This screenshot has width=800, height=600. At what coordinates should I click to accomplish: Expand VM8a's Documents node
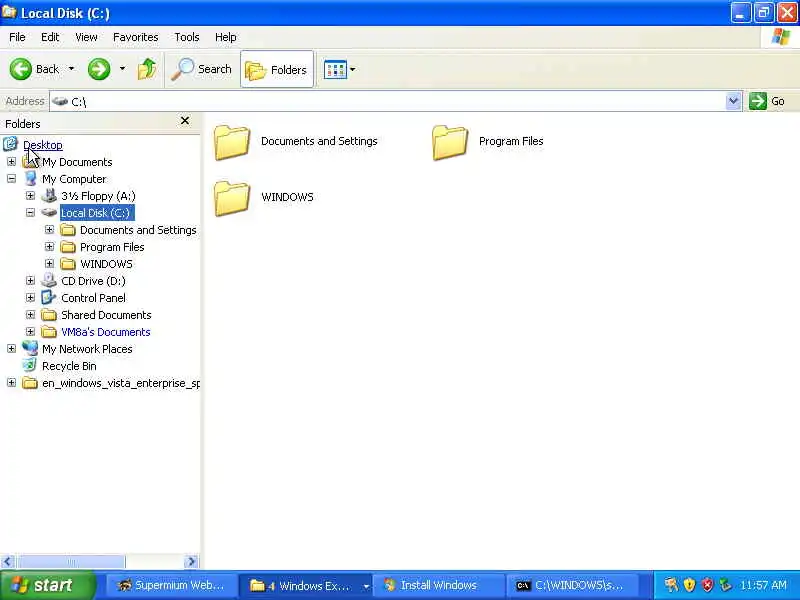click(30, 332)
